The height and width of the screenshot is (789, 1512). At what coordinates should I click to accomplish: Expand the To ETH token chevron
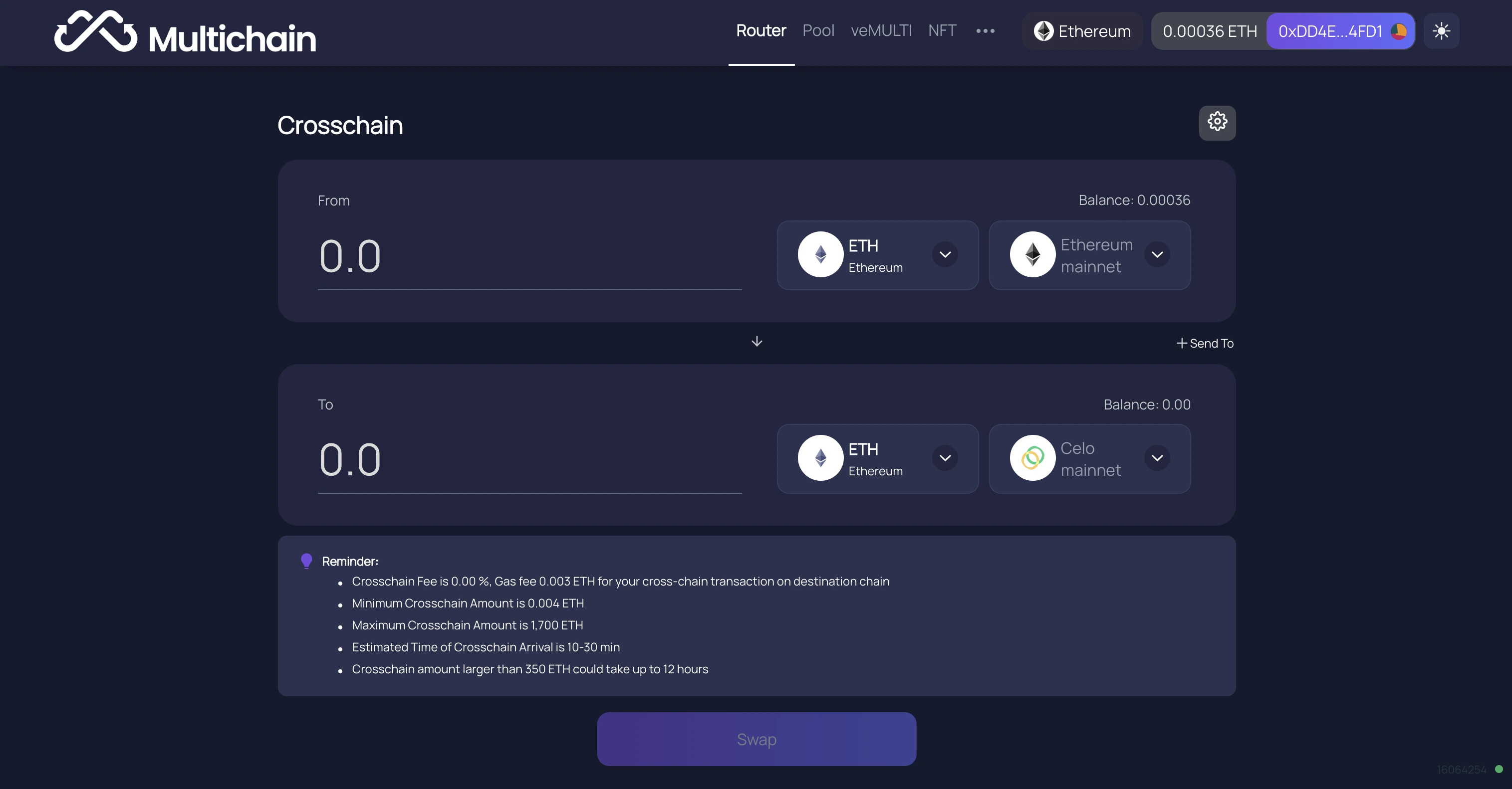tap(945, 458)
